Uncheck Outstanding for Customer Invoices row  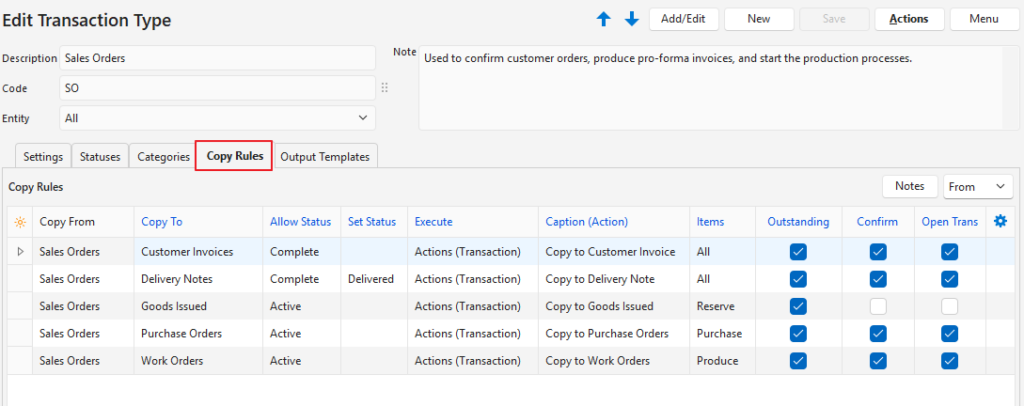(x=797, y=252)
